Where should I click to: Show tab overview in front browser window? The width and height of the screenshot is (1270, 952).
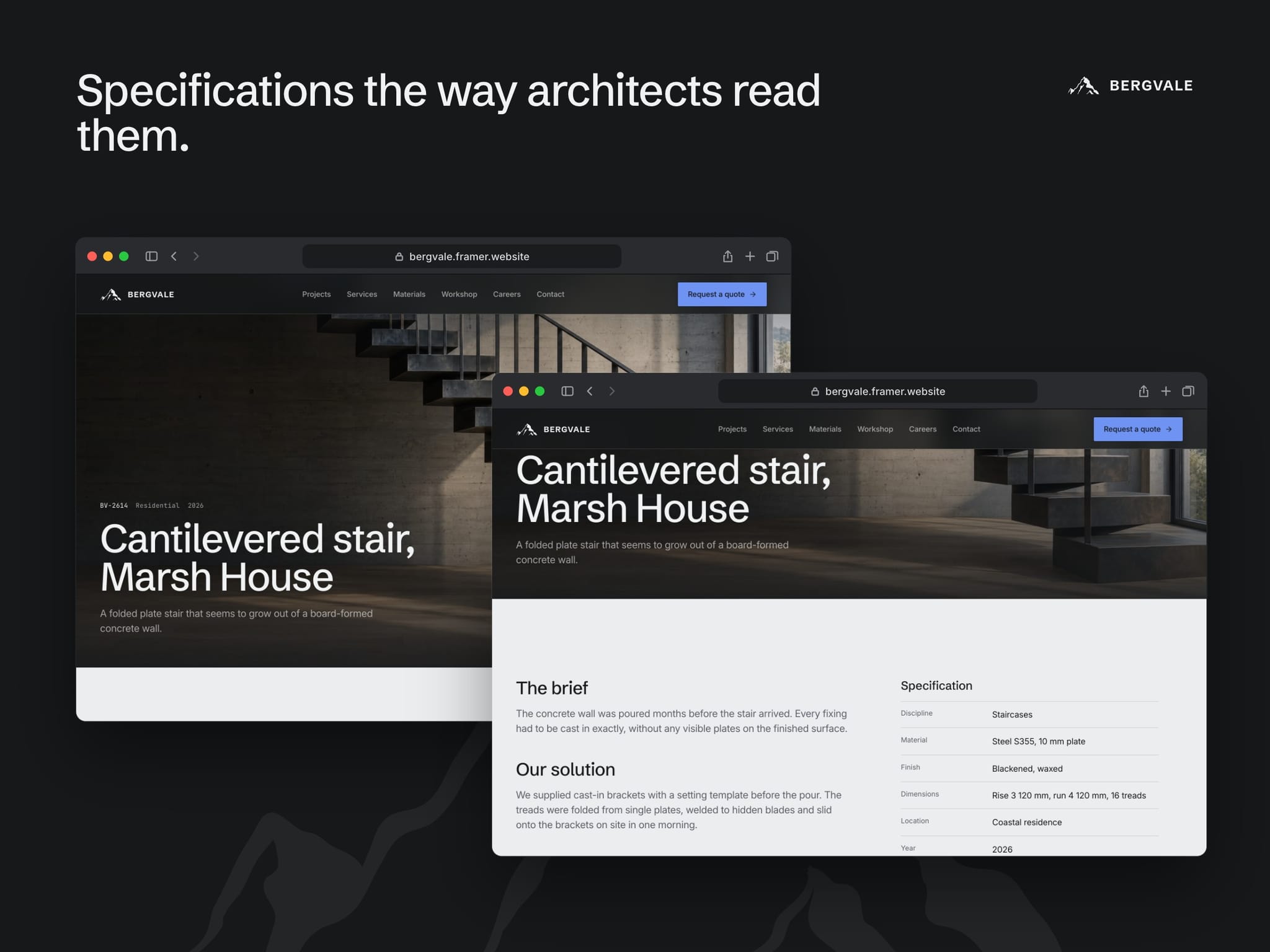pyautogui.click(x=1188, y=391)
